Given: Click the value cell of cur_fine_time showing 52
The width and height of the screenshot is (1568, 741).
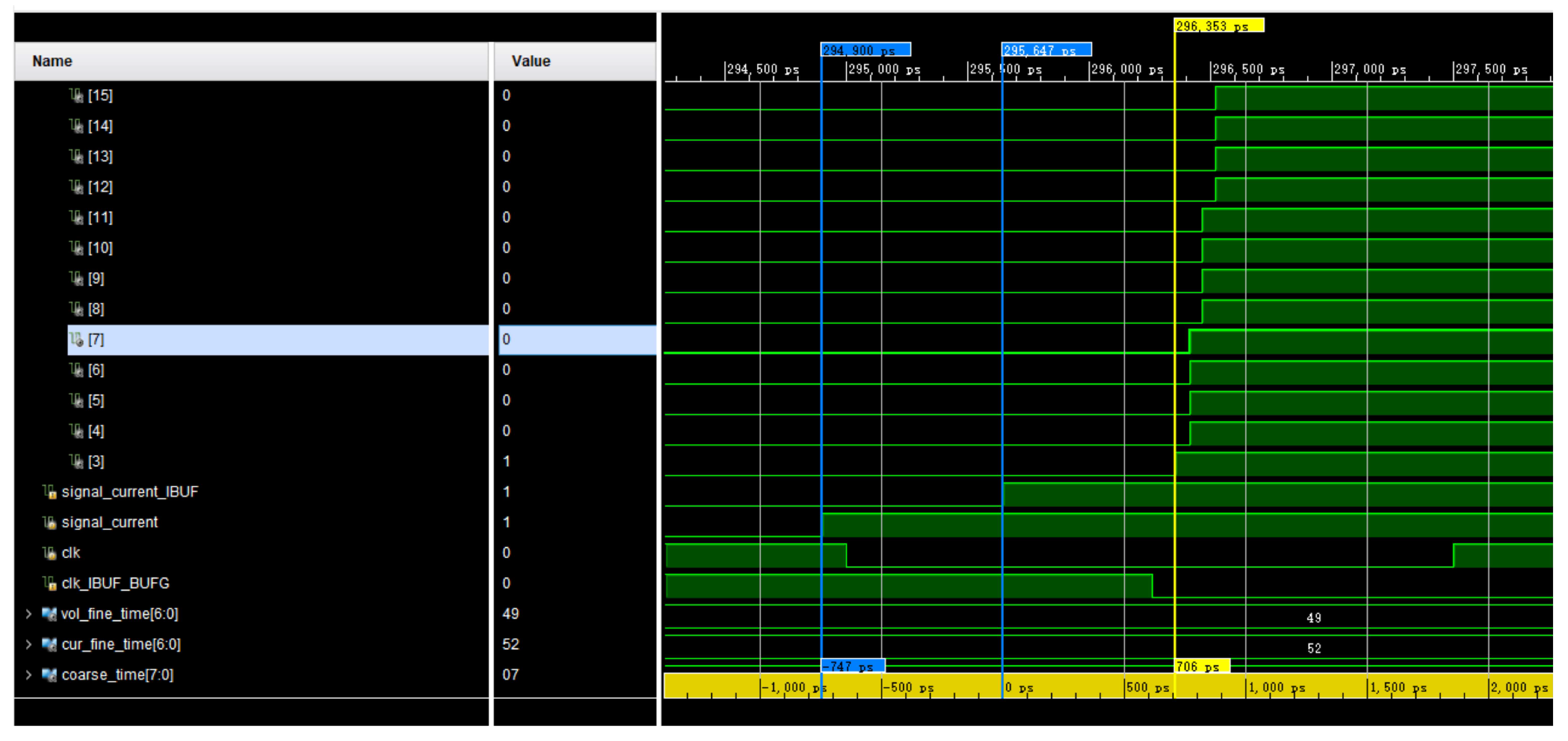Looking at the screenshot, I should tap(511, 644).
